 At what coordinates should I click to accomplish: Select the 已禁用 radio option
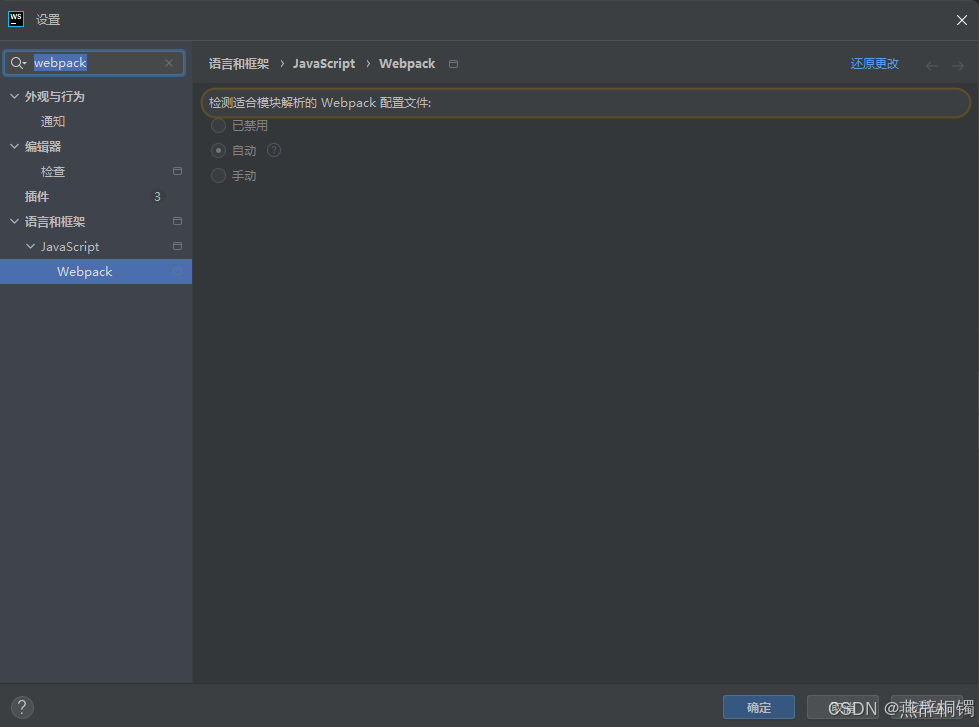218,126
